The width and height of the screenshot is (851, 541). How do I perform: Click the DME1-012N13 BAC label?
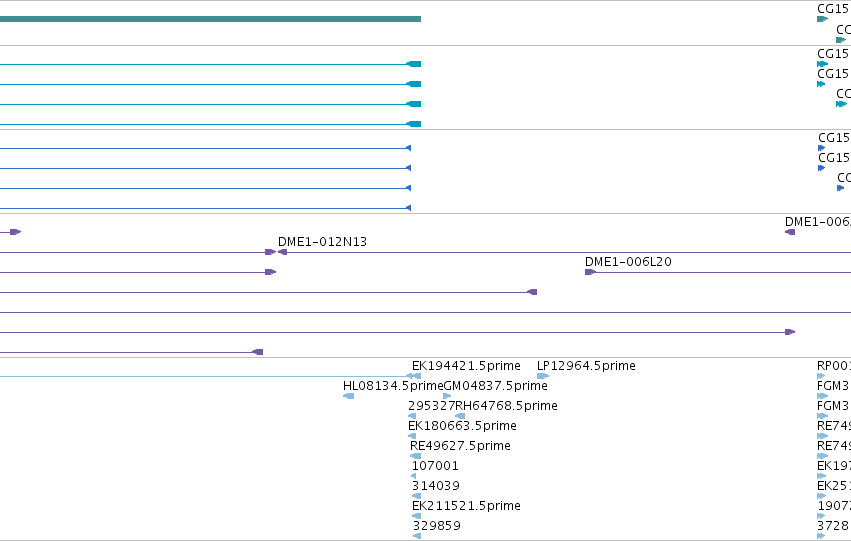click(x=322, y=242)
